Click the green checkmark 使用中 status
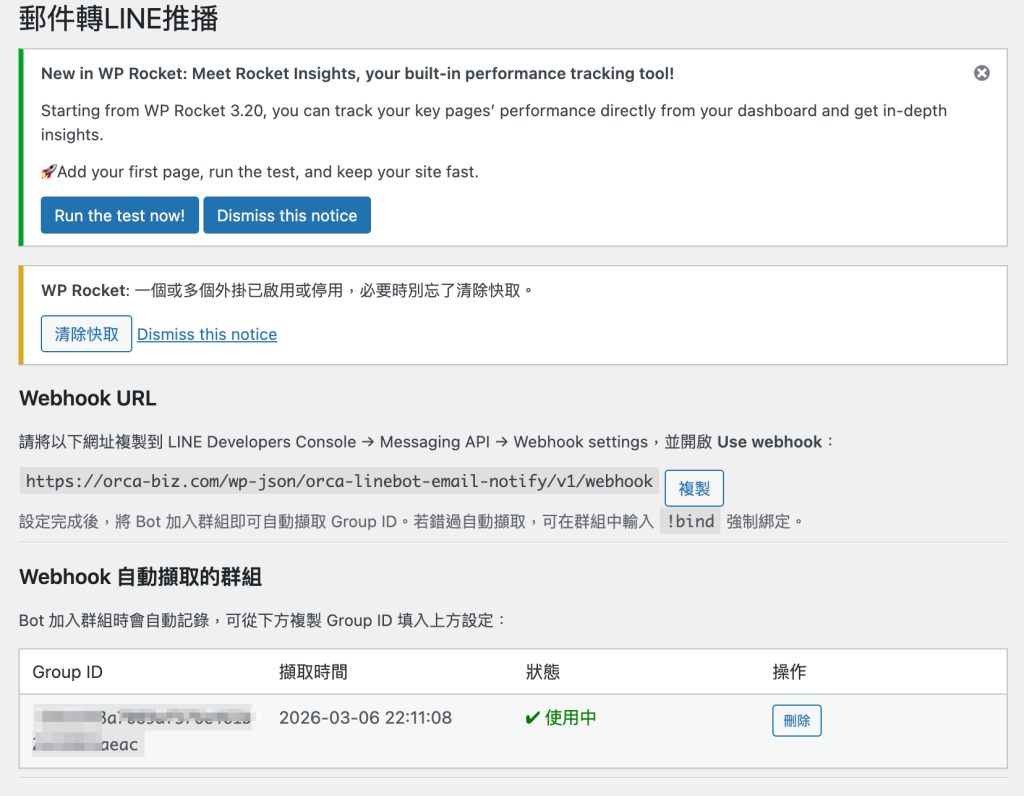 pyautogui.click(x=561, y=718)
